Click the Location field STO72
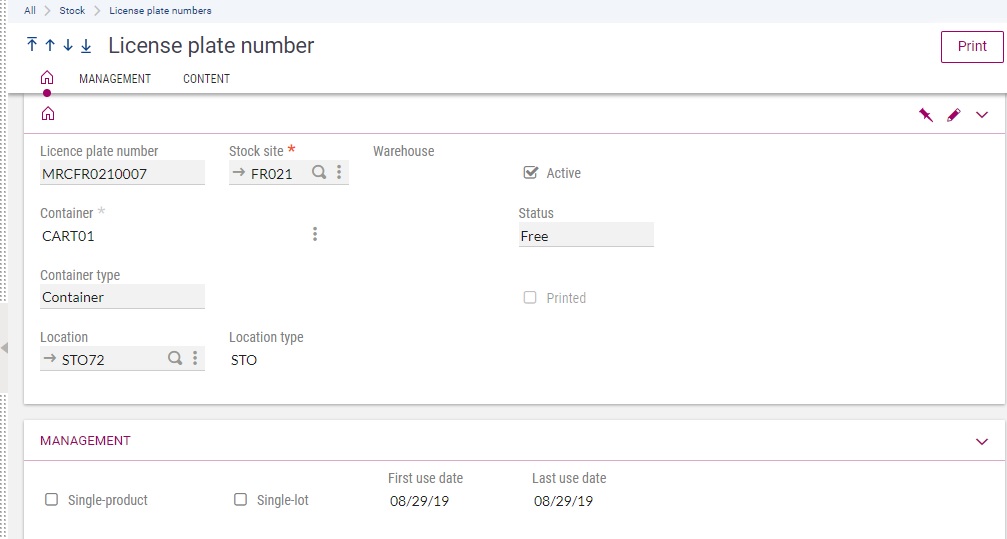The image size is (1007, 539). click(122, 358)
